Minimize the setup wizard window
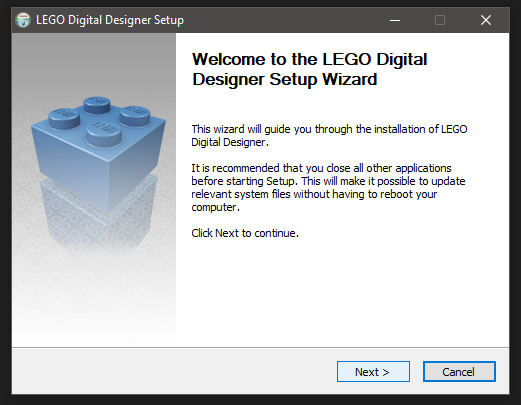The image size is (521, 405). (395, 20)
